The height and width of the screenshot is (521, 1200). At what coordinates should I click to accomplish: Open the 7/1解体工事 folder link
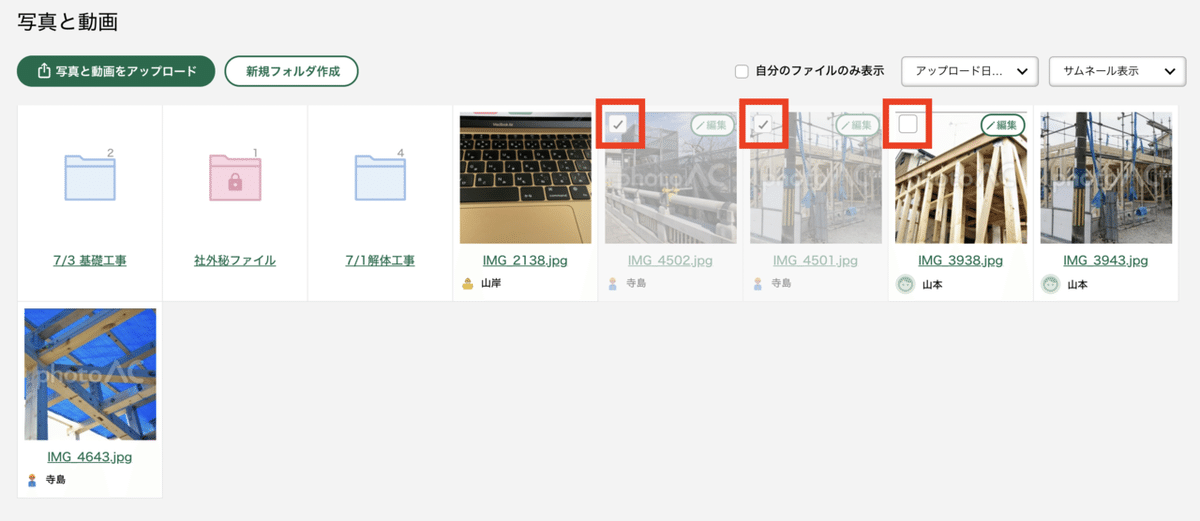pyautogui.click(x=380, y=261)
